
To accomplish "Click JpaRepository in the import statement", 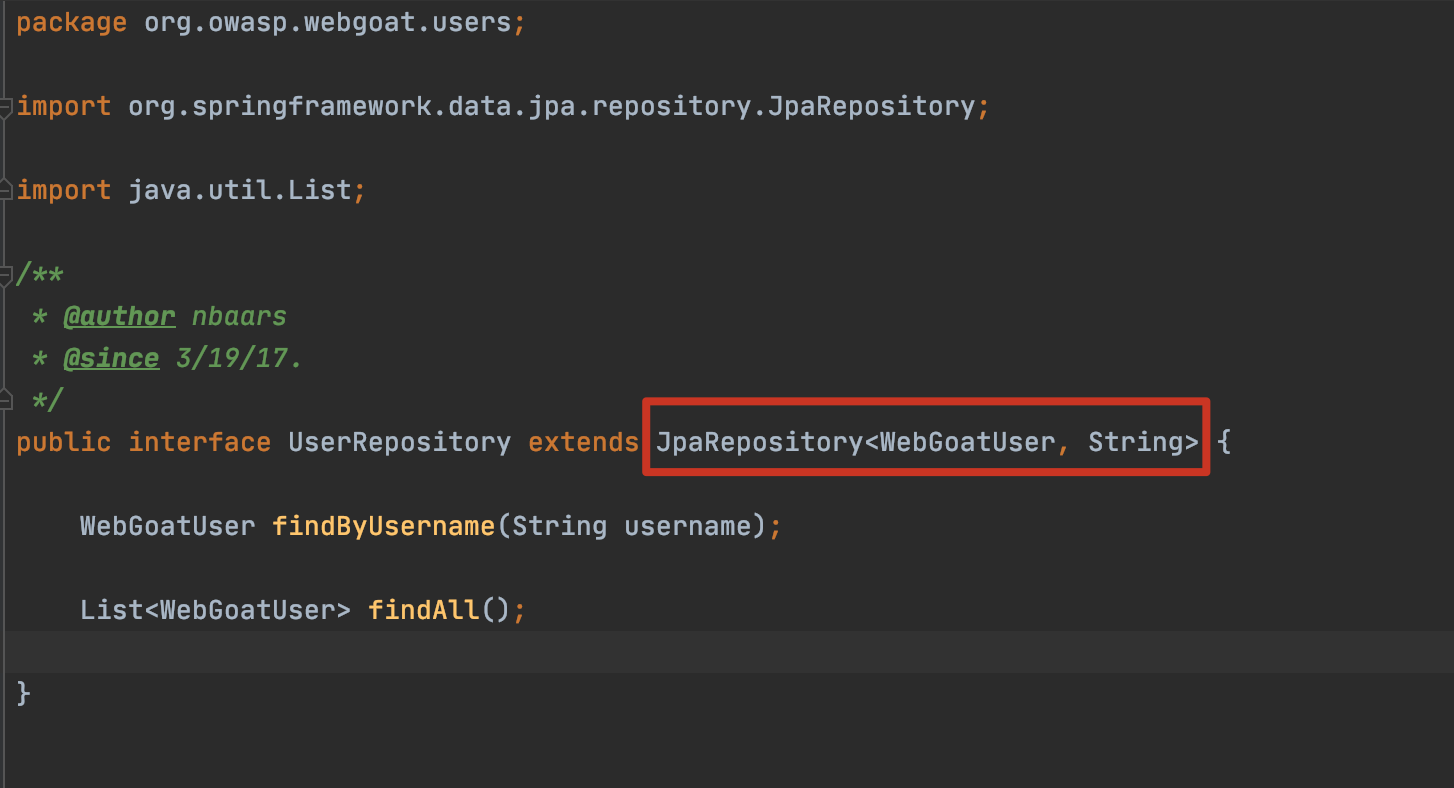I will (x=870, y=106).
